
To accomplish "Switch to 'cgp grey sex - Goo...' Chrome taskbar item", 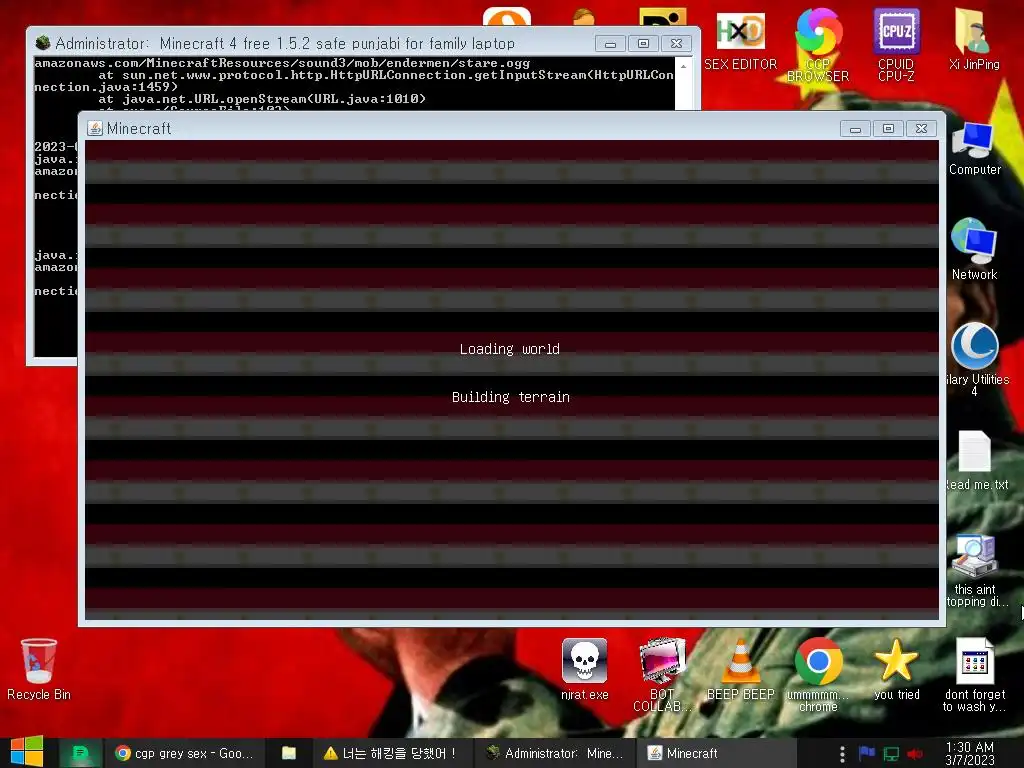I will (x=184, y=753).
